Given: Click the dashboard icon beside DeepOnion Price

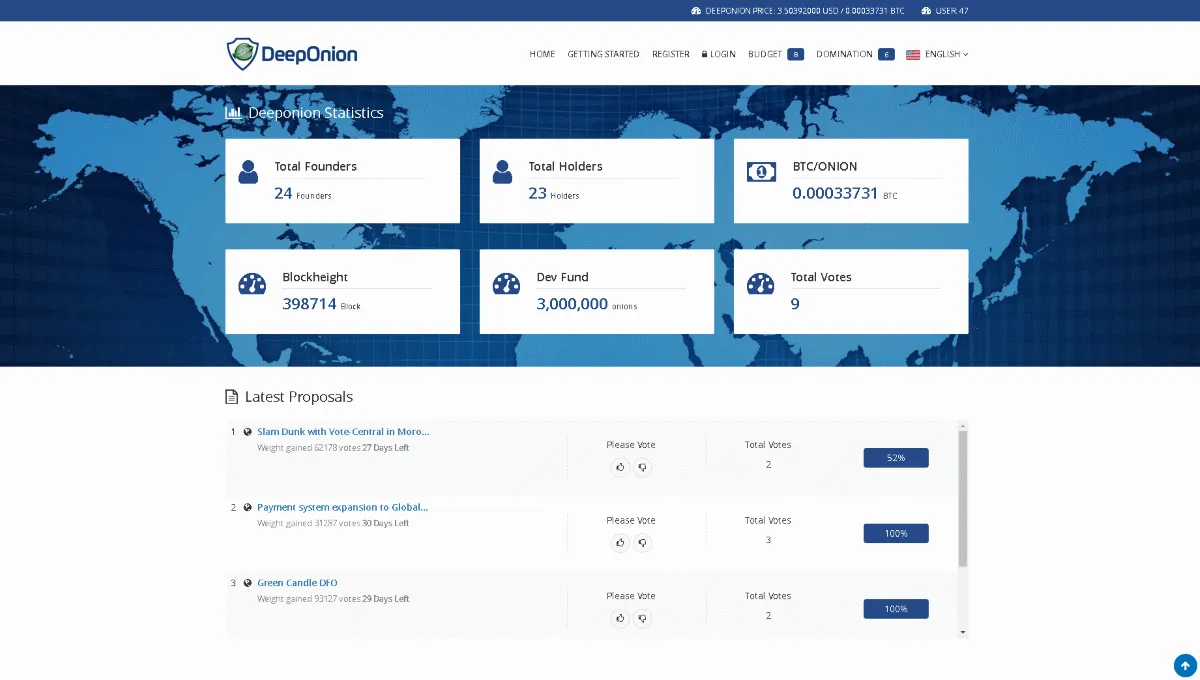Looking at the screenshot, I should (696, 11).
